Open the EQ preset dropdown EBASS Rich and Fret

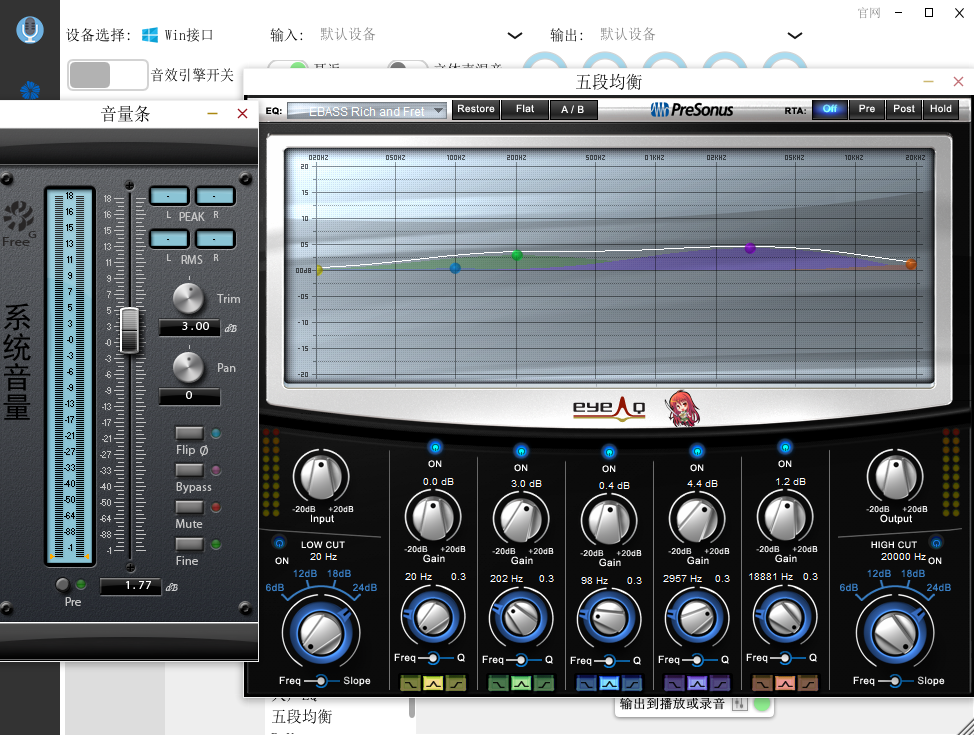pyautogui.click(x=367, y=111)
